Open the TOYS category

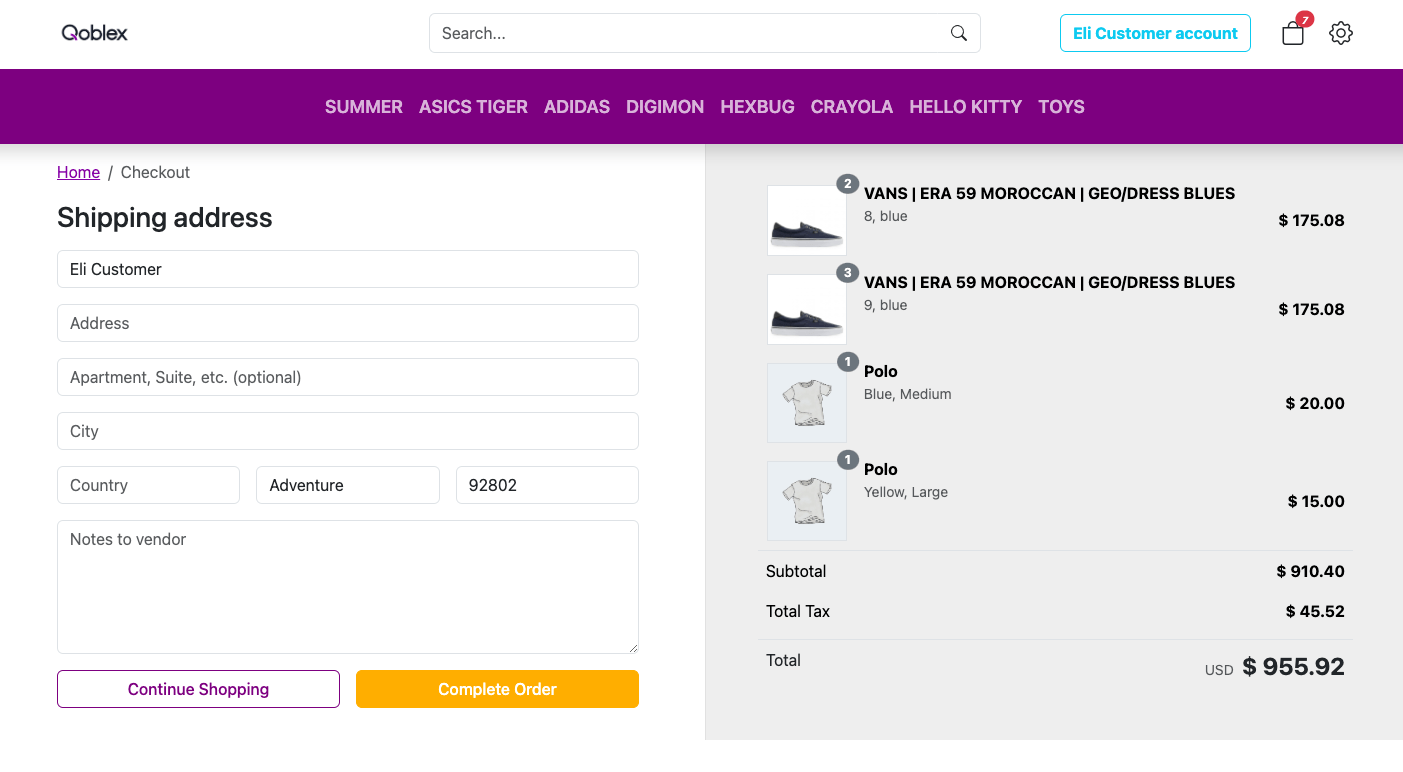point(1061,107)
